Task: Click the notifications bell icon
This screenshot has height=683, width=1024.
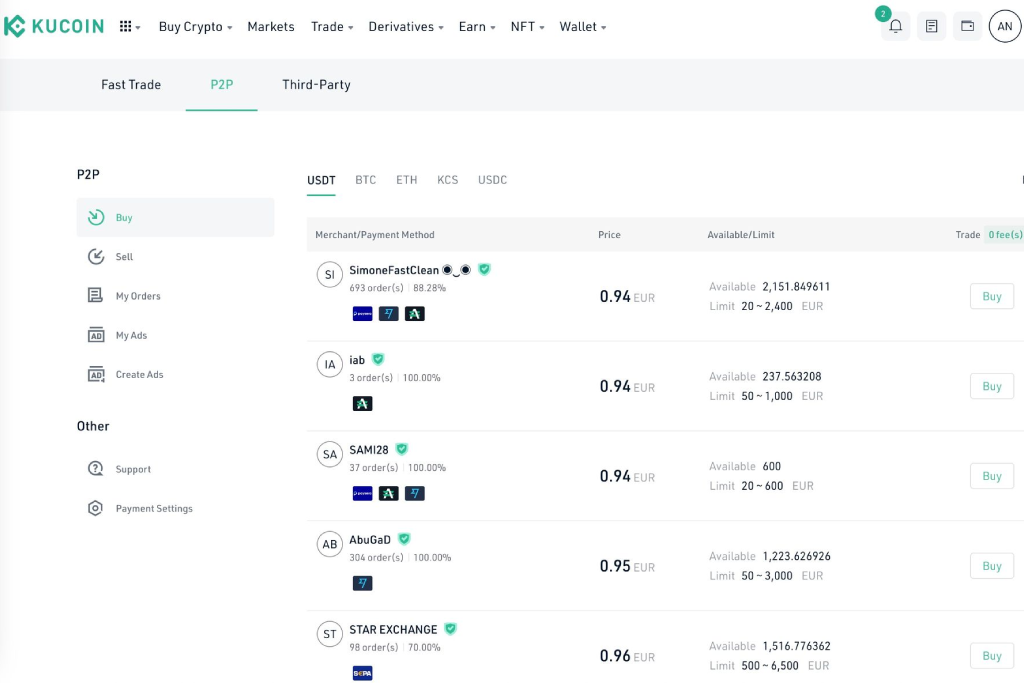Action: point(895,27)
